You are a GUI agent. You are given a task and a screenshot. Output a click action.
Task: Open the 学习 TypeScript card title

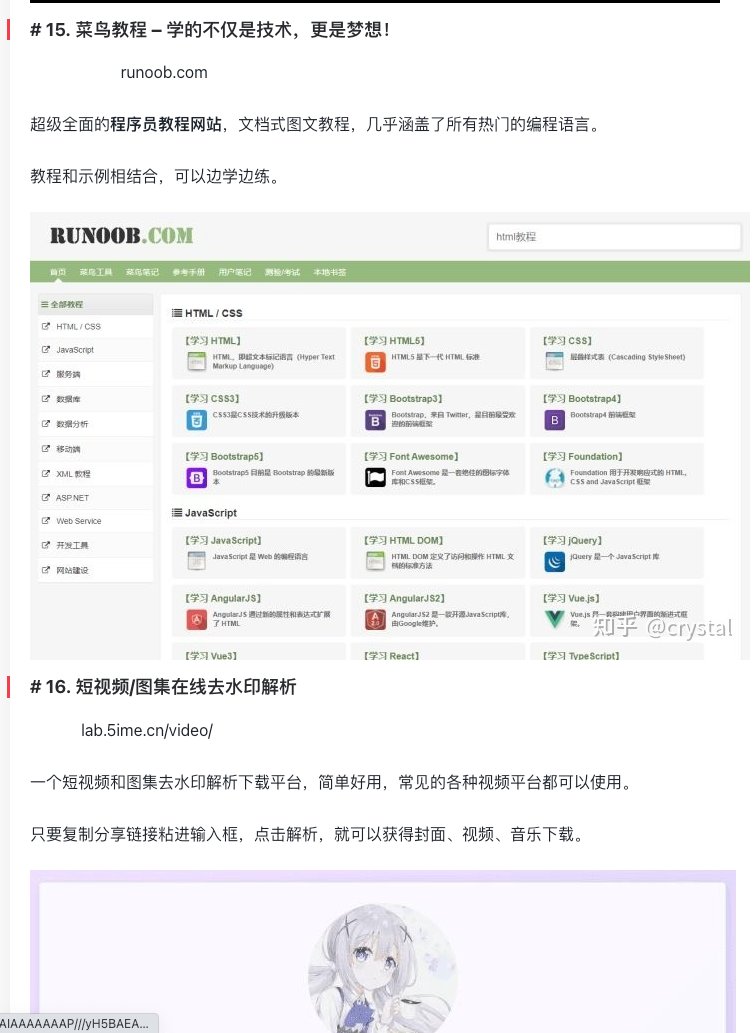pos(581,656)
